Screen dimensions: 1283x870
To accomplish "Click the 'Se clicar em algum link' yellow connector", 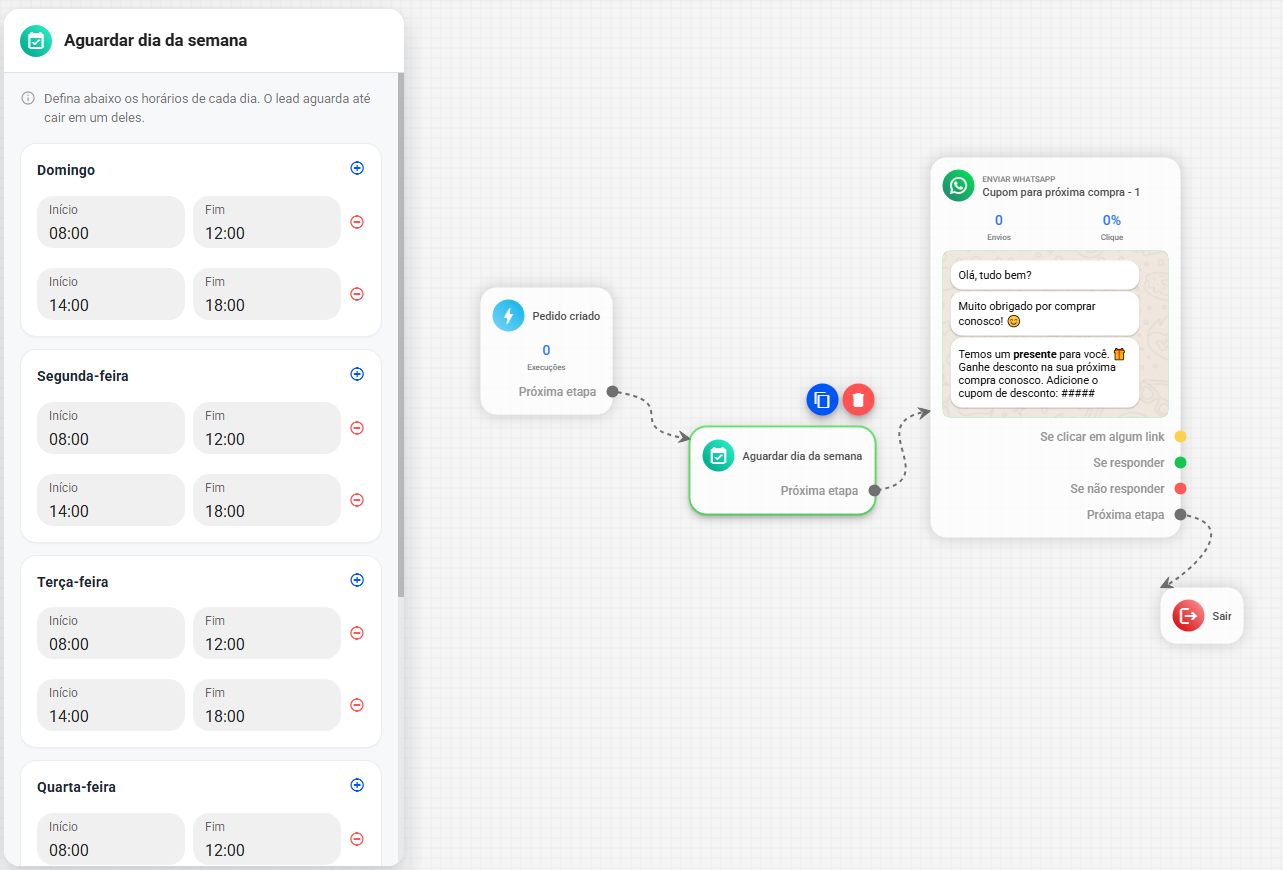I will 1180,437.
